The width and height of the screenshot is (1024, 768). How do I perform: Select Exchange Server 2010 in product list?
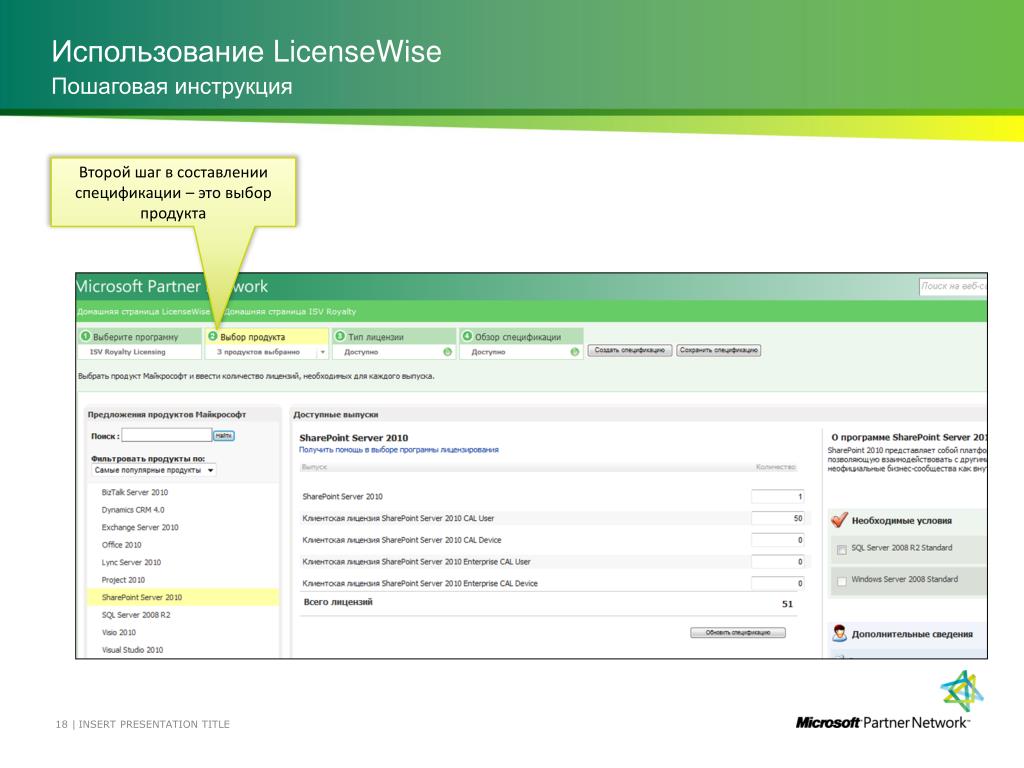(x=140, y=528)
